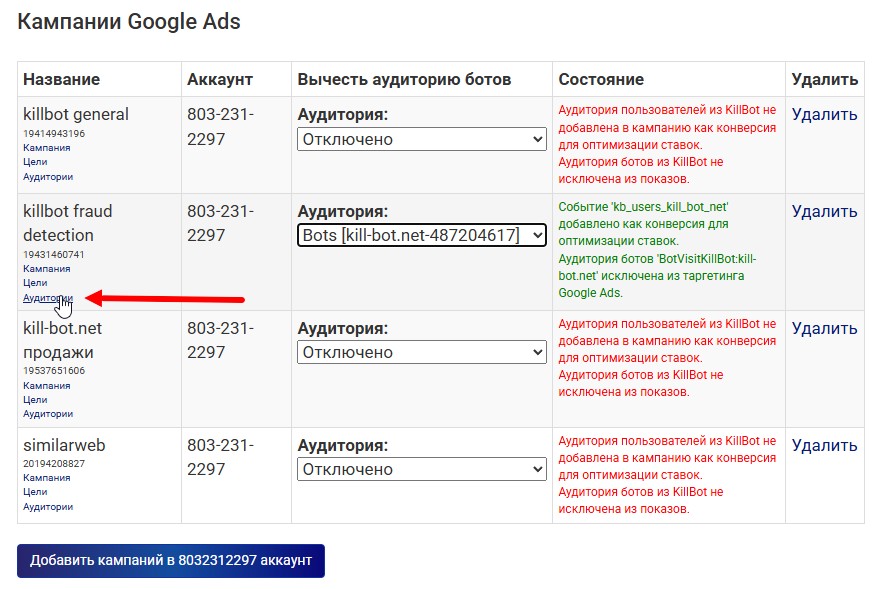
Task: Click campaign ID 19431460741
Action: click(54, 254)
